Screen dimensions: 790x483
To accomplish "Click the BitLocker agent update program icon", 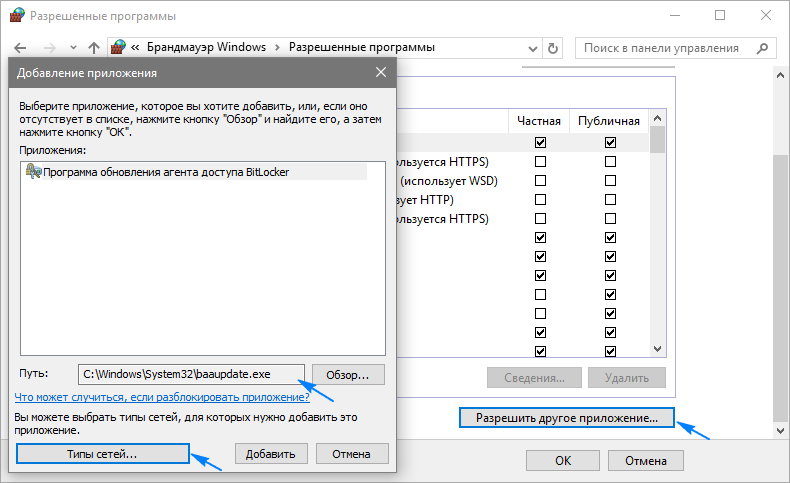I will (x=34, y=171).
